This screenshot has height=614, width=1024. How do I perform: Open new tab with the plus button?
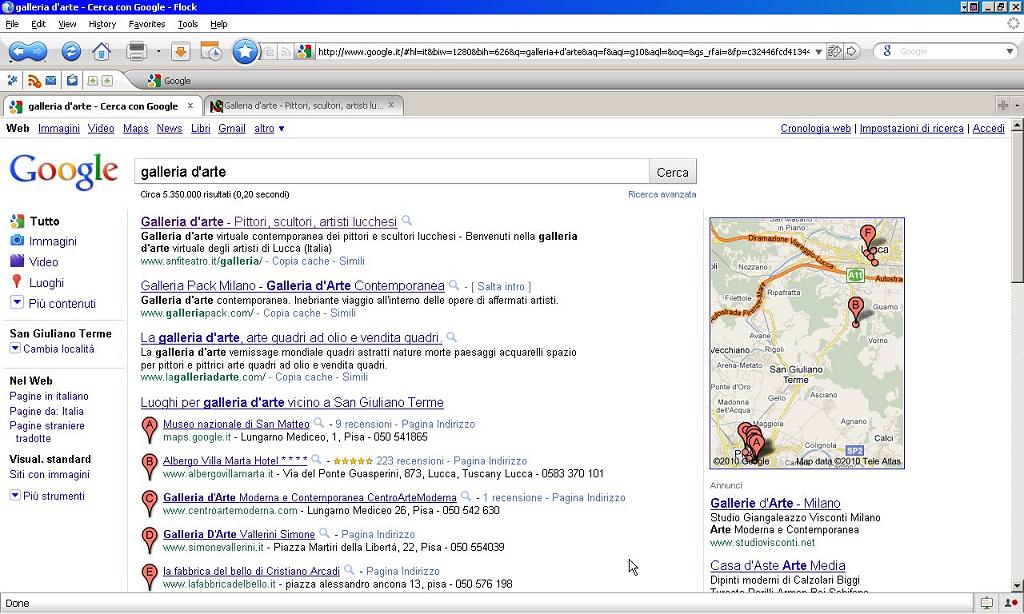[x=1002, y=105]
